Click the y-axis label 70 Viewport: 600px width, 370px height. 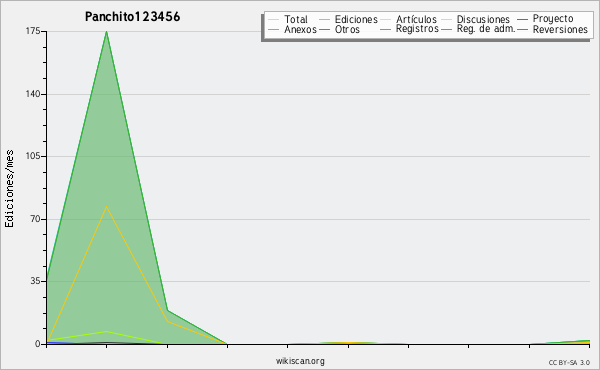click(x=35, y=219)
